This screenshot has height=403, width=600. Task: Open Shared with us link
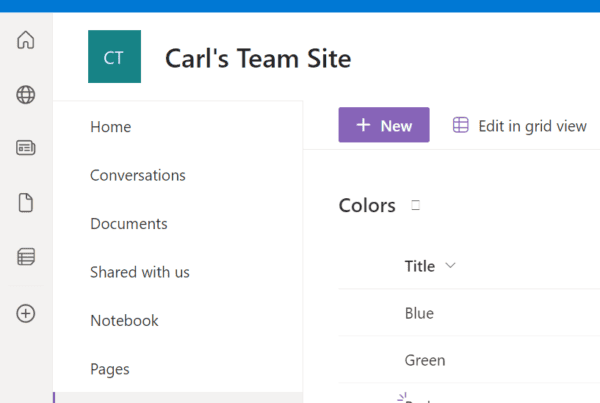pyautogui.click(x=140, y=272)
